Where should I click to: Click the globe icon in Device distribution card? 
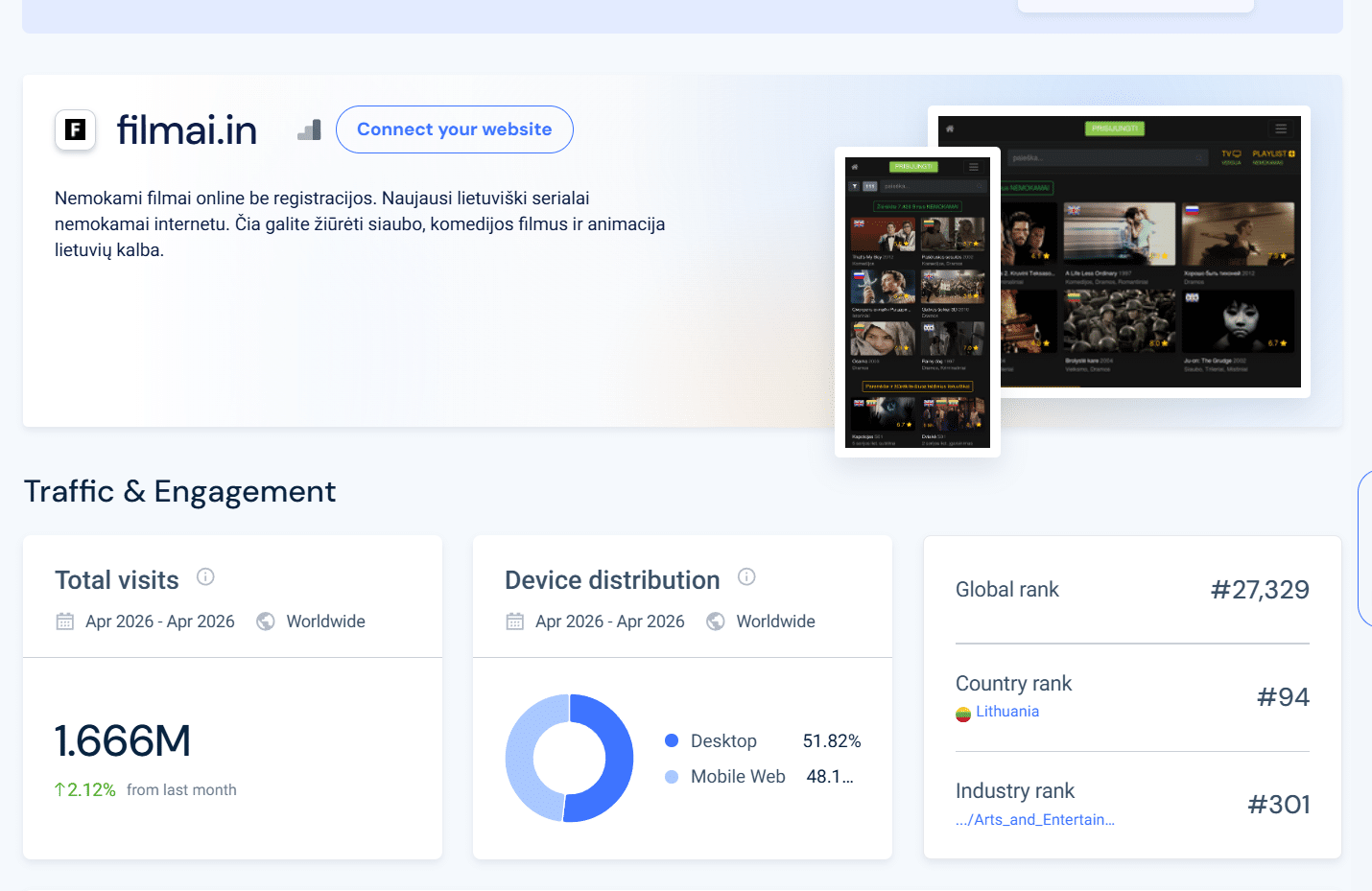pyautogui.click(x=716, y=621)
